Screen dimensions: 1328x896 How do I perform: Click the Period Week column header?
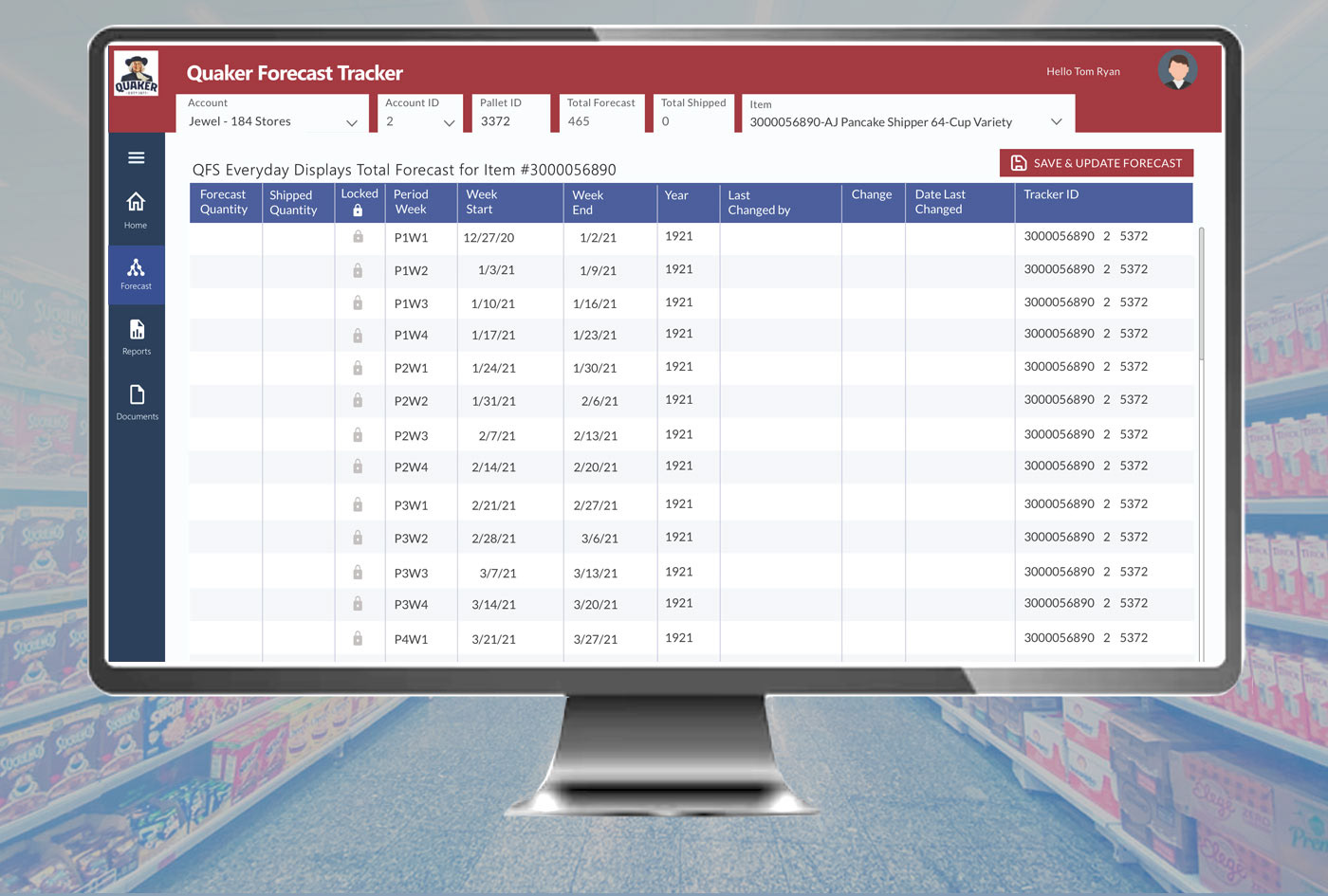(420, 202)
